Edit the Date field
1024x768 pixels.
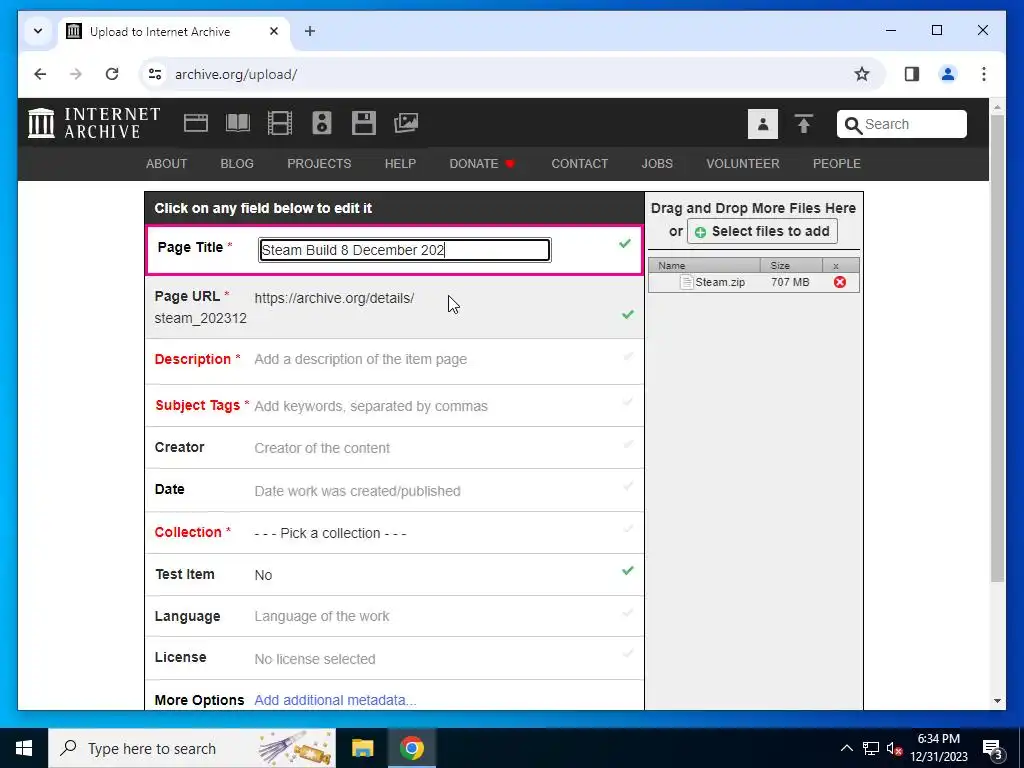click(394, 490)
